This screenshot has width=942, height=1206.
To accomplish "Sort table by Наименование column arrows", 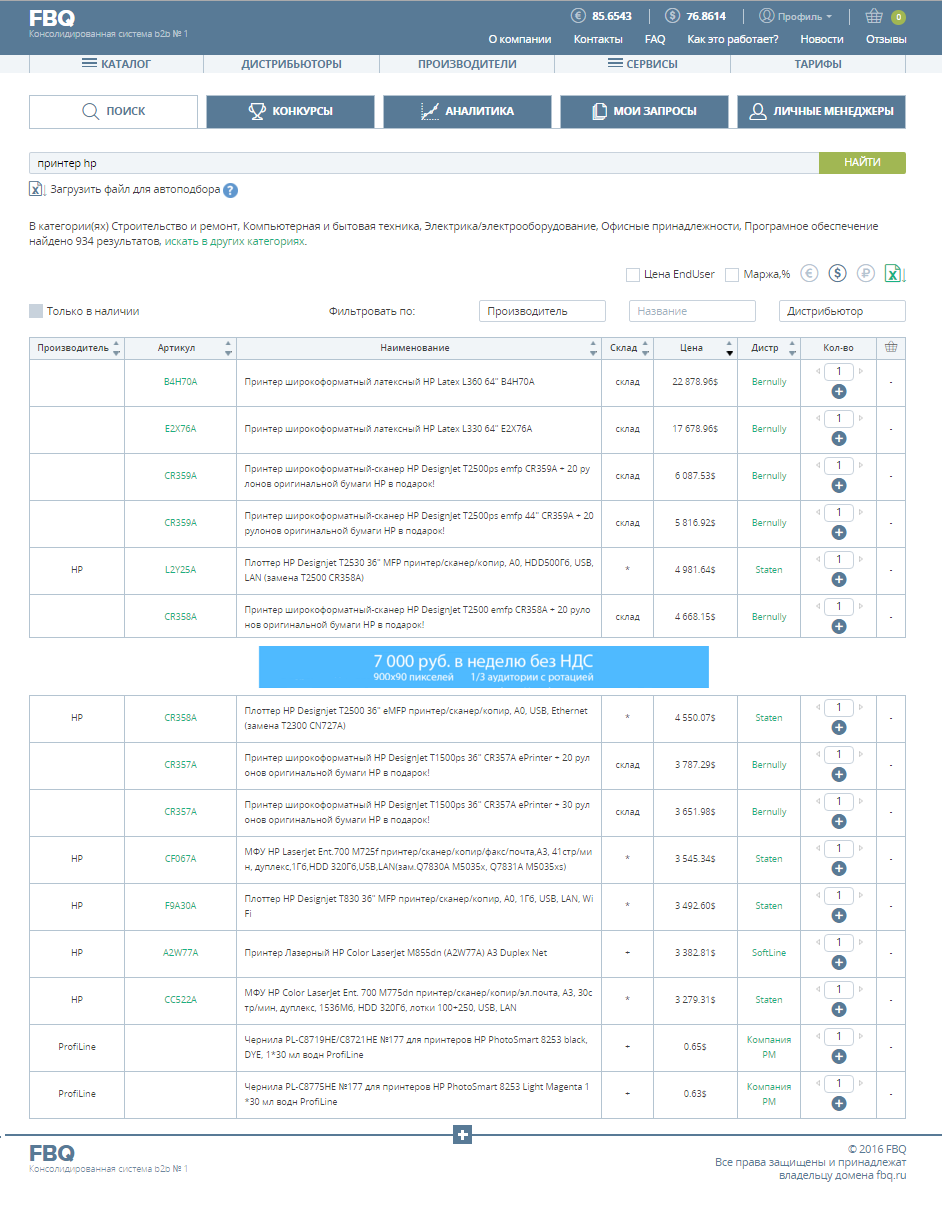I will pyautogui.click(x=593, y=348).
